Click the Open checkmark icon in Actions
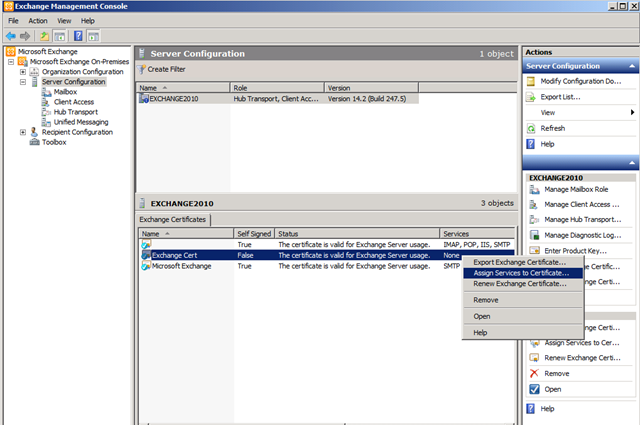This screenshot has width=640, height=425. click(534, 389)
